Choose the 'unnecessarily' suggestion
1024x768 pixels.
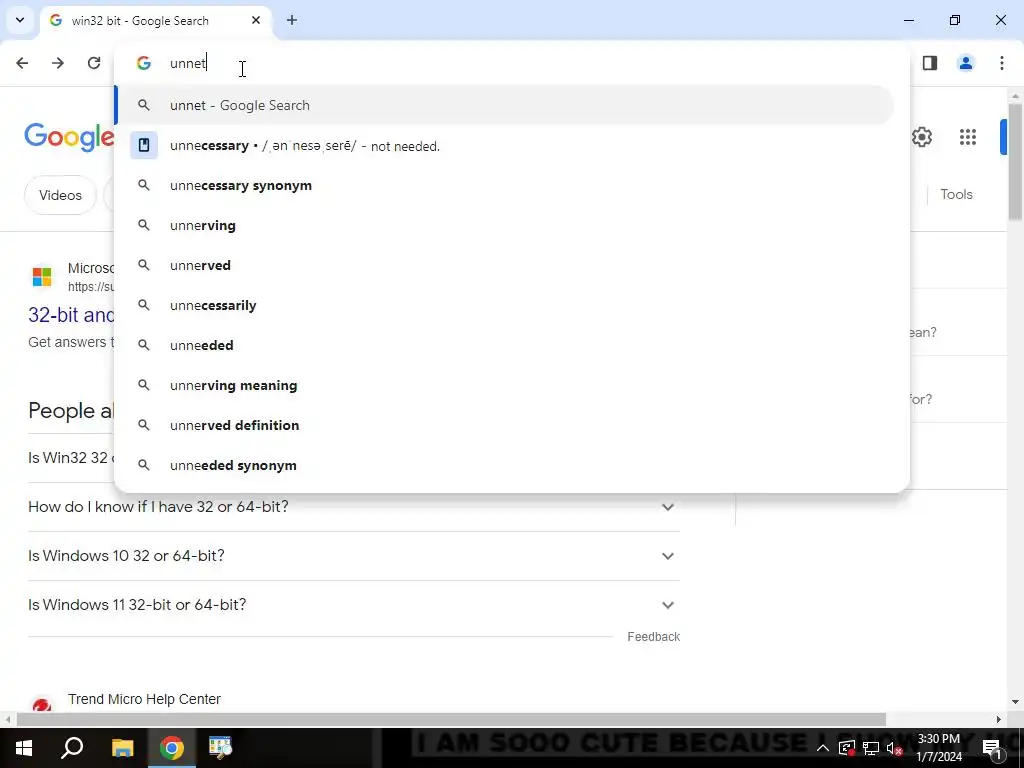click(x=505, y=305)
